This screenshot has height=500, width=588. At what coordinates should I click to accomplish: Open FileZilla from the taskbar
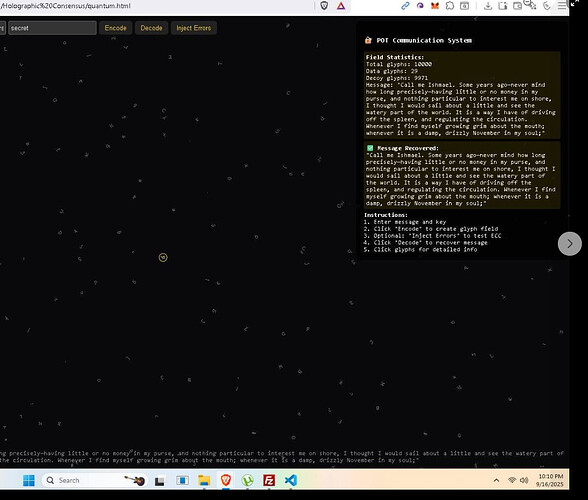pyautogui.click(x=269, y=480)
